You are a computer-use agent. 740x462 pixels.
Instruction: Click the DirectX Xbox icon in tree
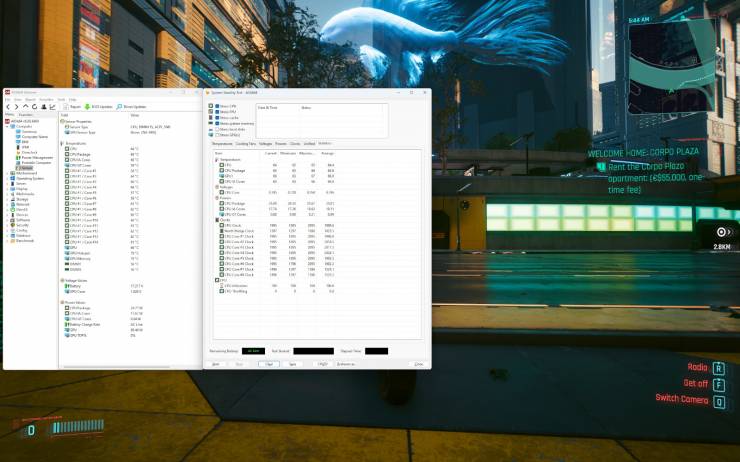(x=13, y=210)
